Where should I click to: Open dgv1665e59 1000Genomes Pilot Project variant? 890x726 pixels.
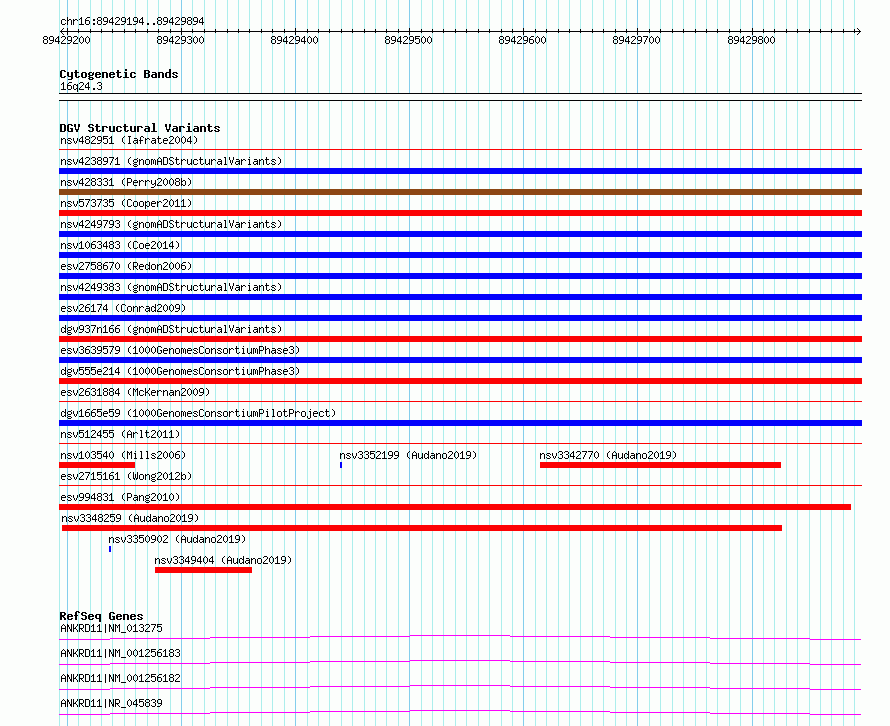(x=198, y=413)
